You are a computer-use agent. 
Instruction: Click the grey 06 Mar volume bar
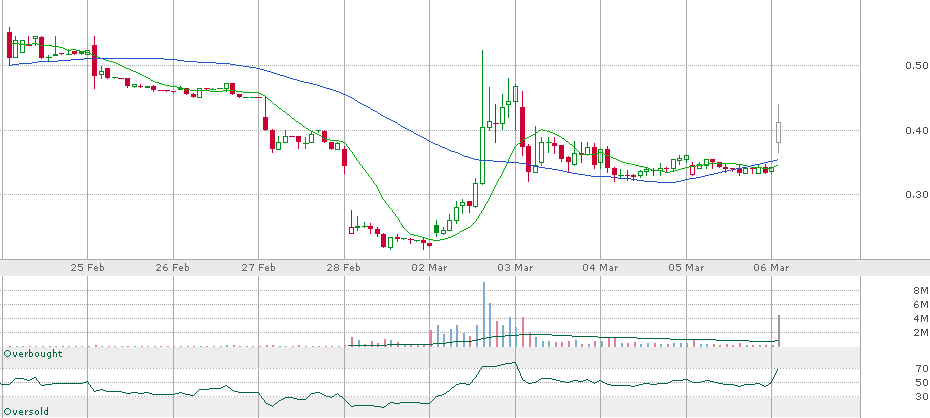779,331
